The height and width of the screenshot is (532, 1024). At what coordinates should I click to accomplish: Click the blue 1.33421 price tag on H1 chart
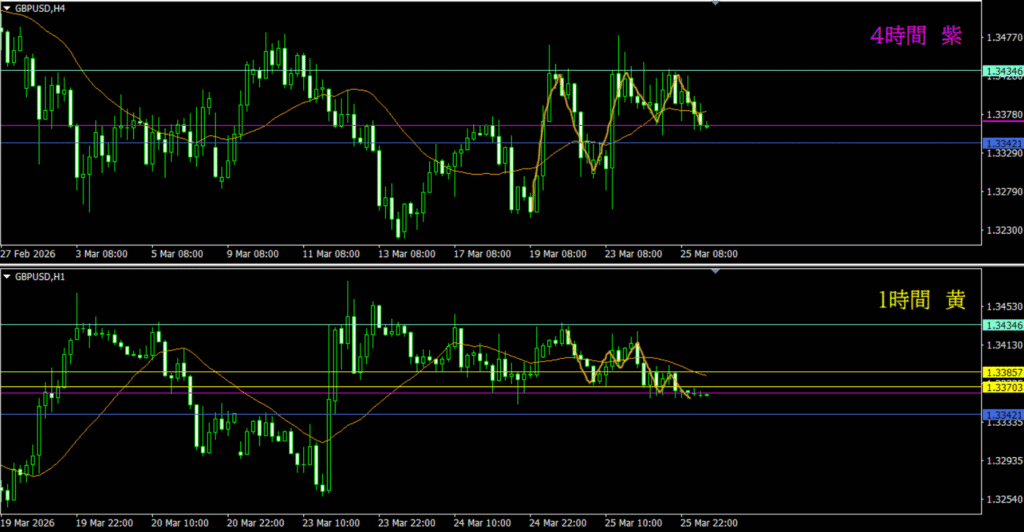click(1003, 414)
